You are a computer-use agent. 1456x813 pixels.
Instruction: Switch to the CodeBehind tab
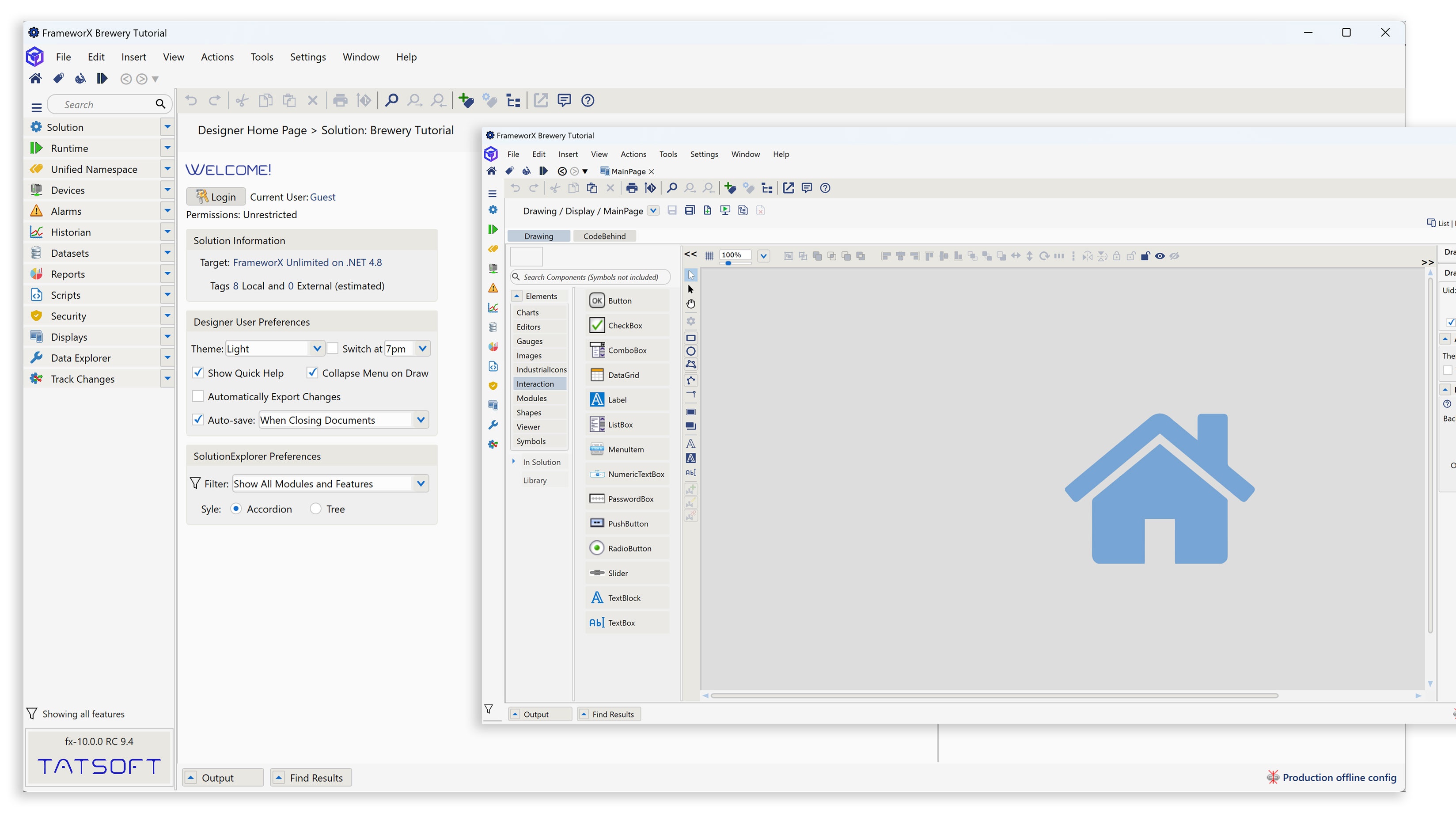pos(604,236)
